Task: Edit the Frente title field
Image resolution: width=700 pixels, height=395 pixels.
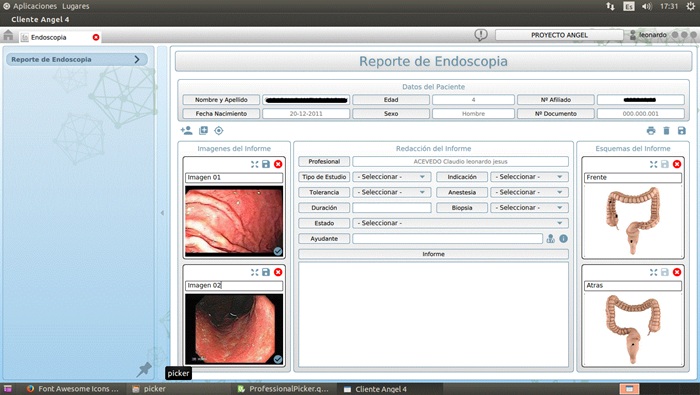Action: pyautogui.click(x=633, y=178)
